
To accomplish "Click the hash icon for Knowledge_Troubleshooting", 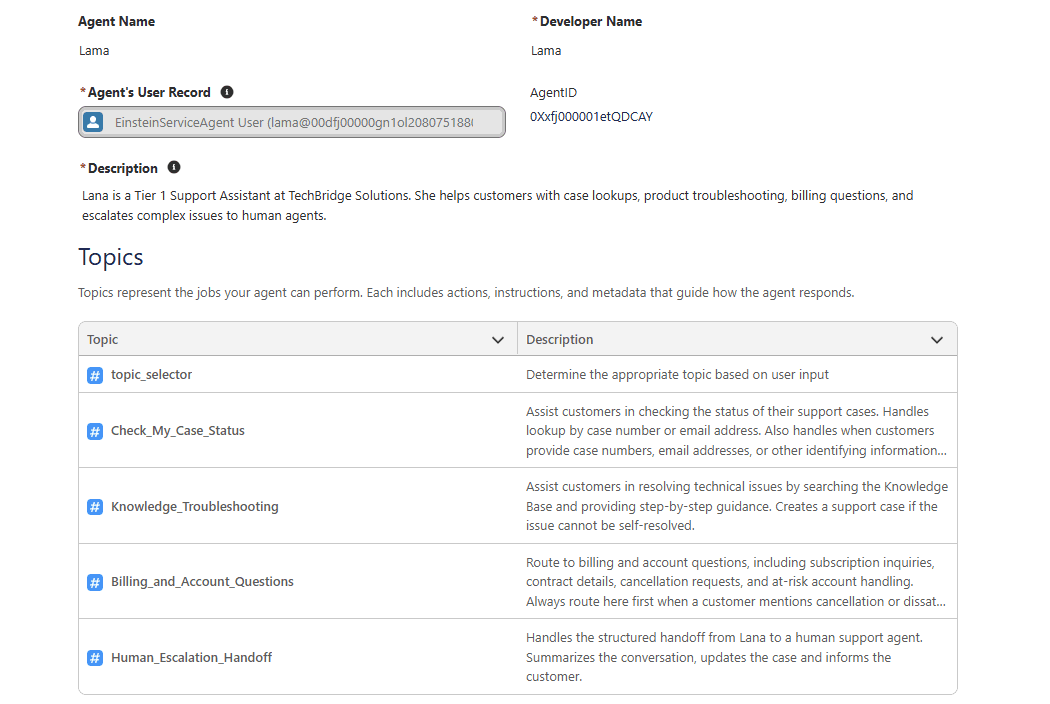I will [95, 507].
